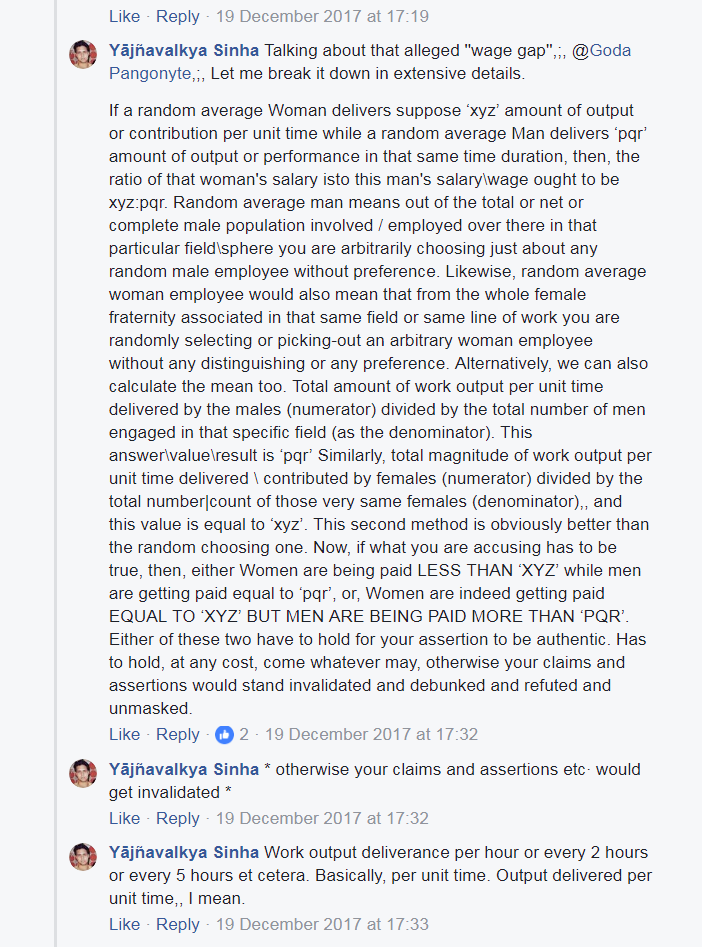Open the 17:32 timestamp under the "otherwise your claims" correction comment
The height and width of the screenshot is (947, 702).
click(x=322, y=818)
